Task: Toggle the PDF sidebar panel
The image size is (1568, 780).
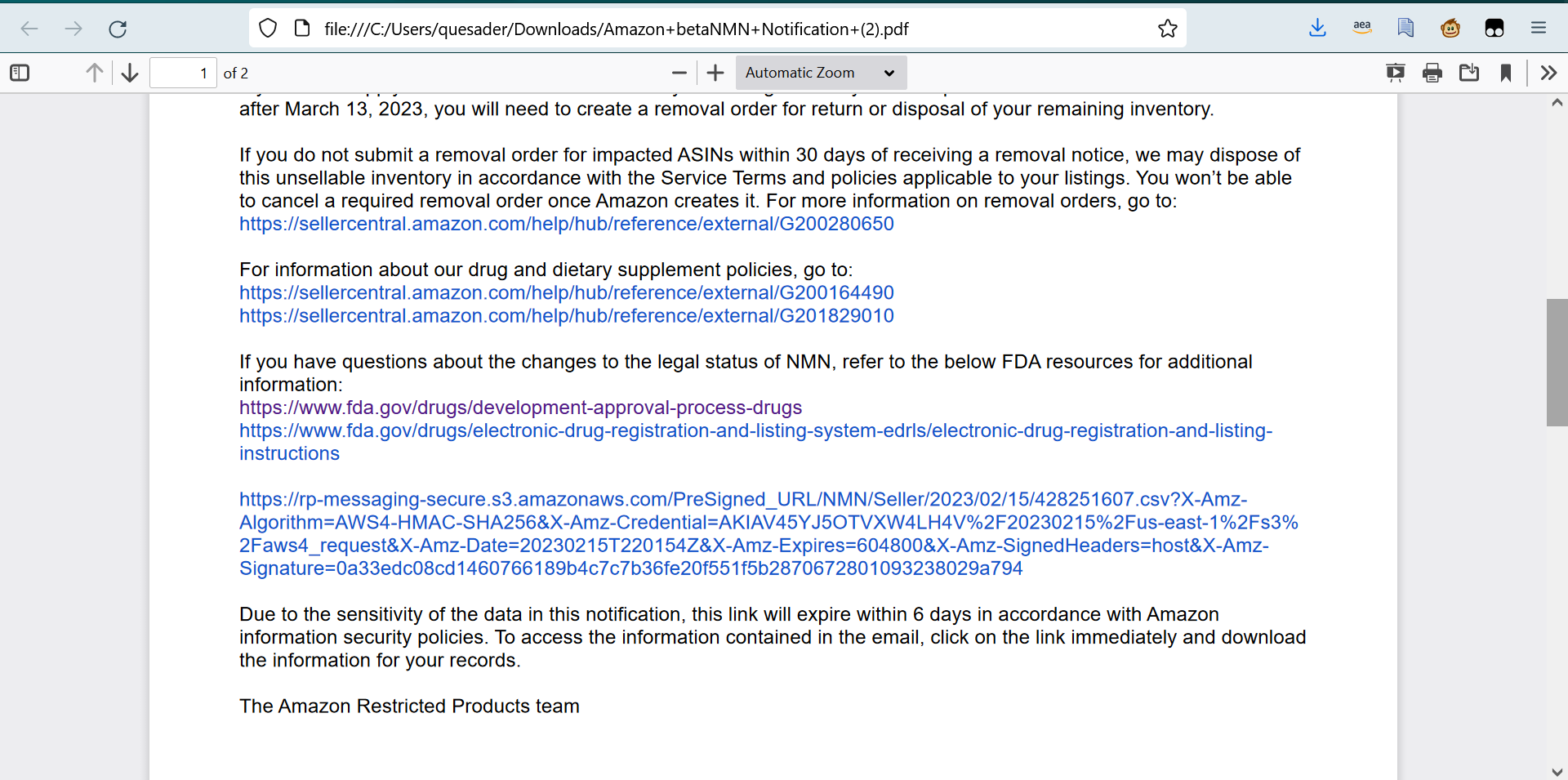Action: tap(20, 73)
